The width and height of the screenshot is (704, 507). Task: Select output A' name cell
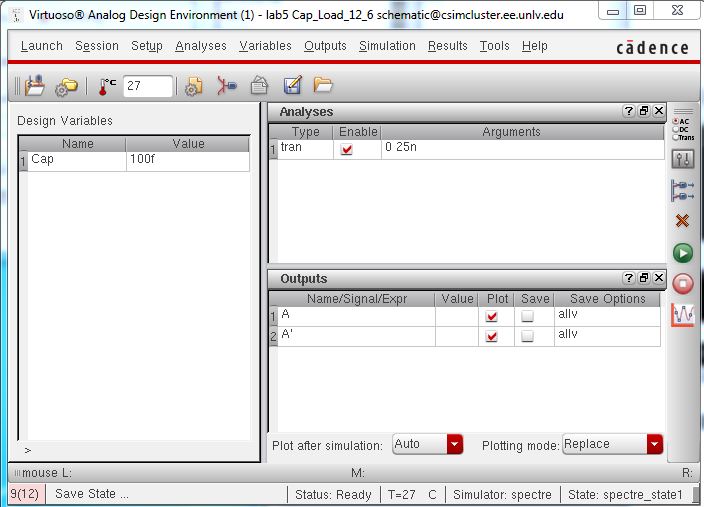coord(356,336)
